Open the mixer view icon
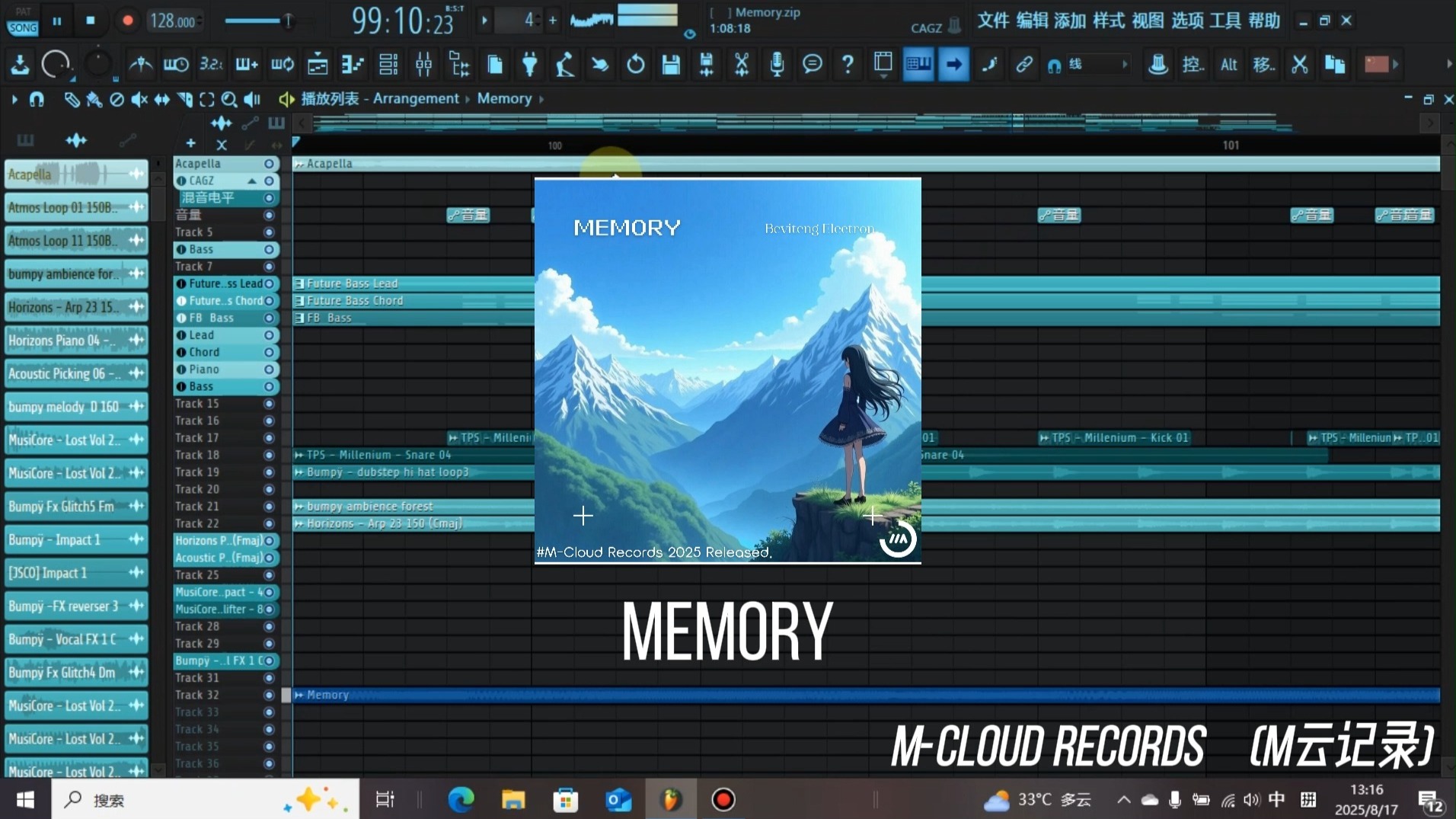 [x=423, y=65]
